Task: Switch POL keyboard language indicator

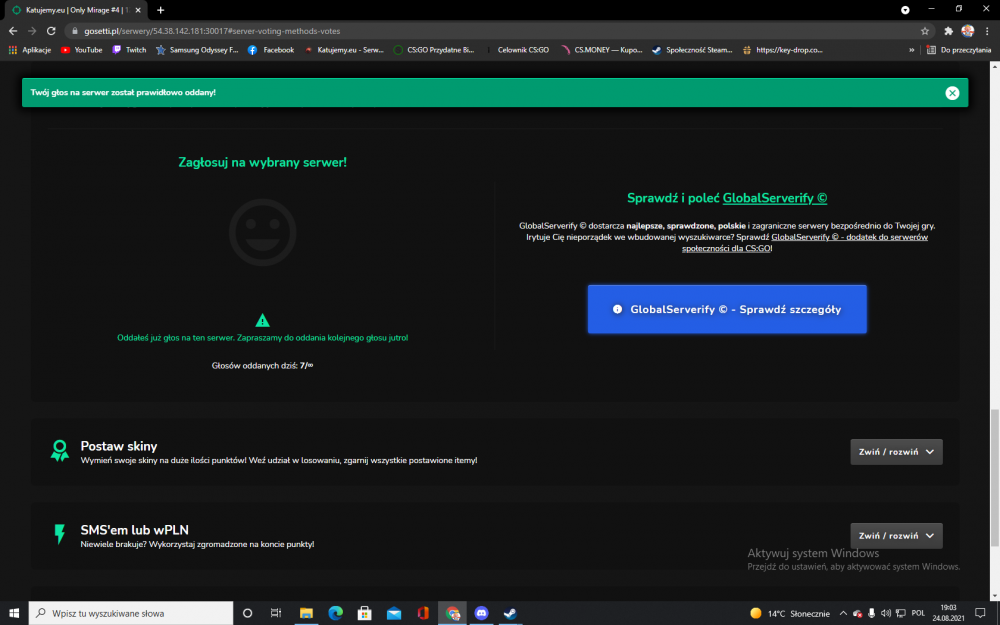Action: point(918,614)
